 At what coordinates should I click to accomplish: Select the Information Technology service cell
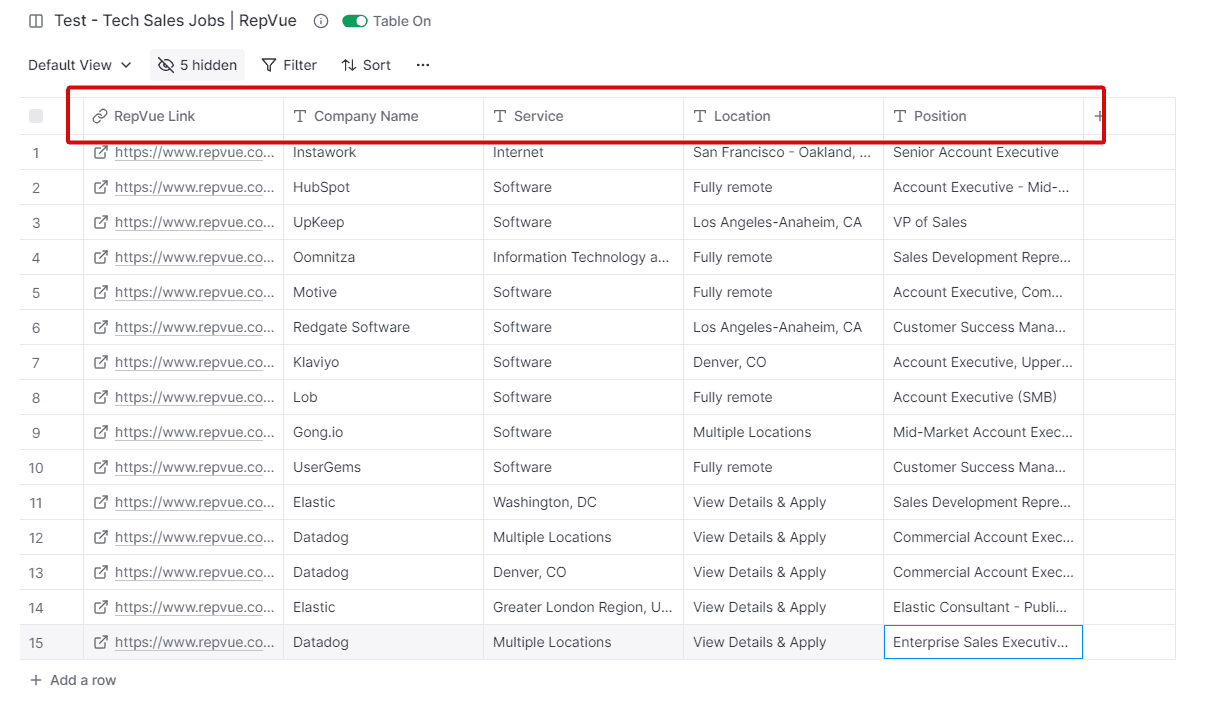click(x=584, y=257)
